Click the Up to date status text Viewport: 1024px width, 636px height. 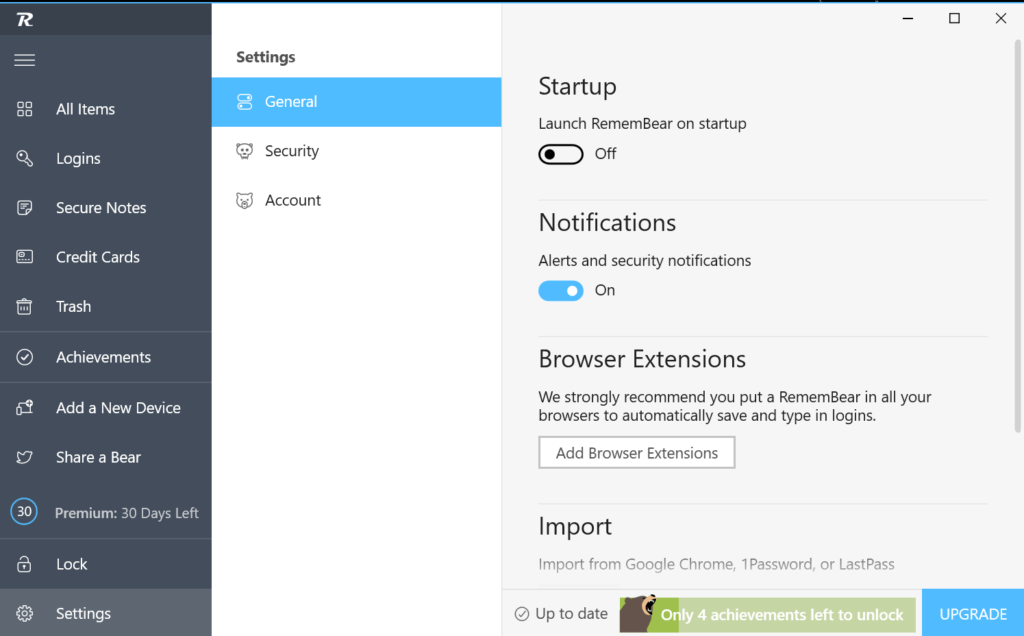571,614
